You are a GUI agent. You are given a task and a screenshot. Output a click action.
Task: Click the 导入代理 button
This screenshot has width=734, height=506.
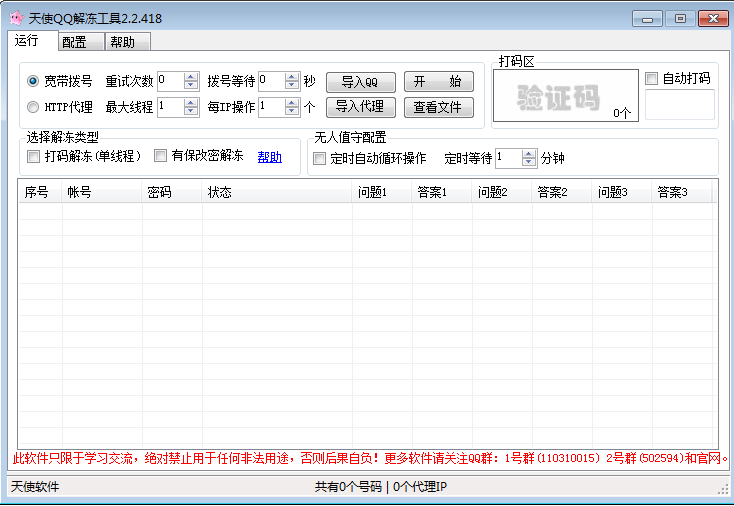[x=360, y=107]
